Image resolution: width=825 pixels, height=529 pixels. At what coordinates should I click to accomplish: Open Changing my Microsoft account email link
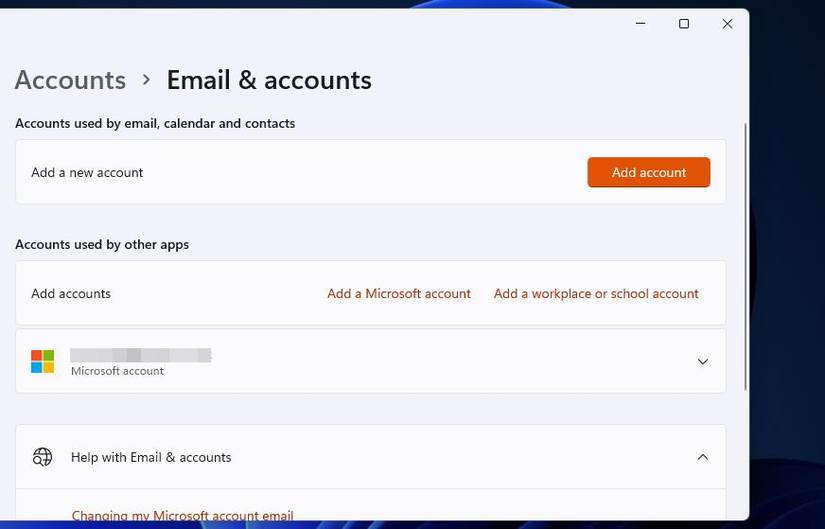(183, 515)
